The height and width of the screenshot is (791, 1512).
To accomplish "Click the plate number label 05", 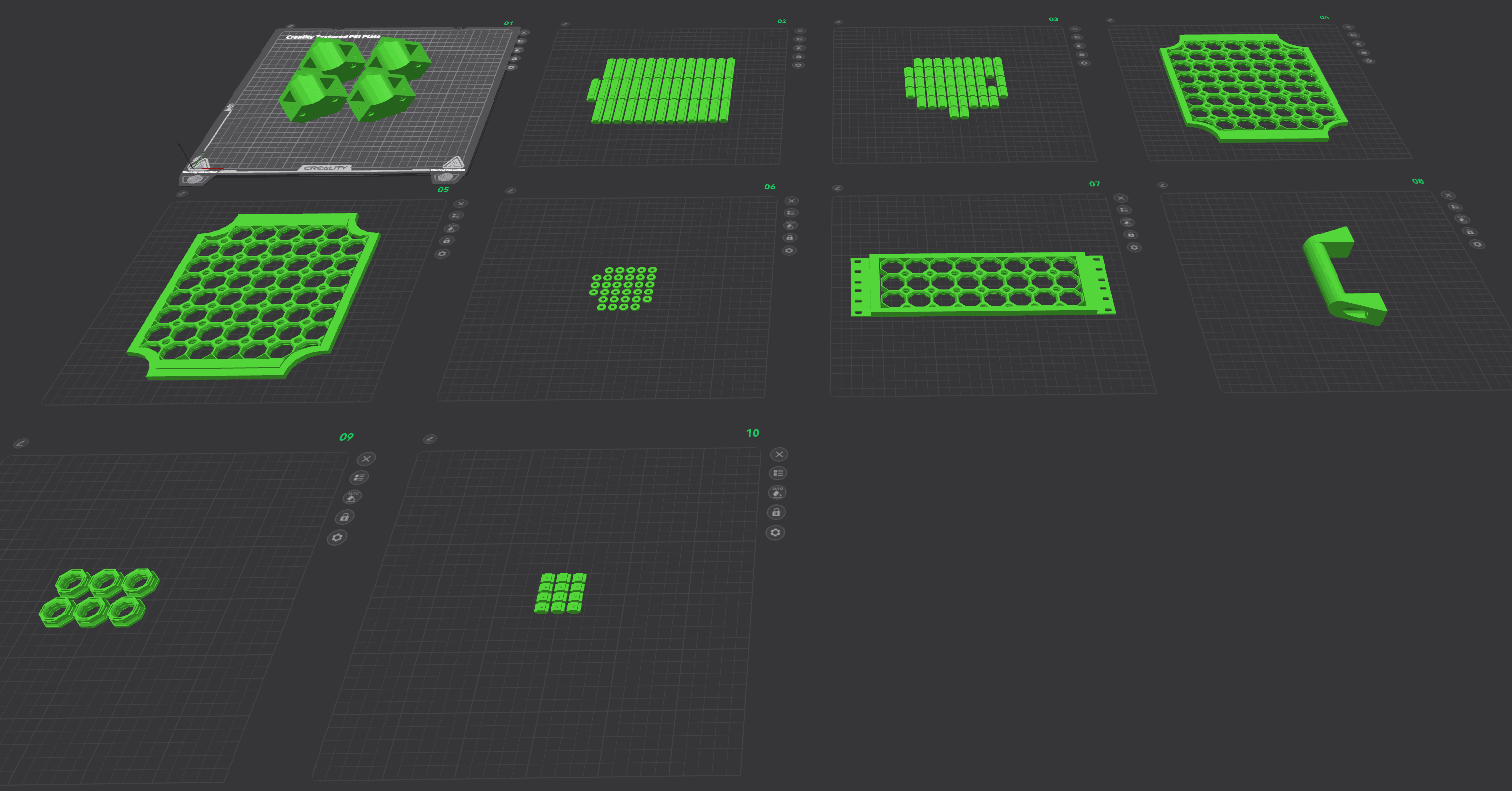I will 443,190.
